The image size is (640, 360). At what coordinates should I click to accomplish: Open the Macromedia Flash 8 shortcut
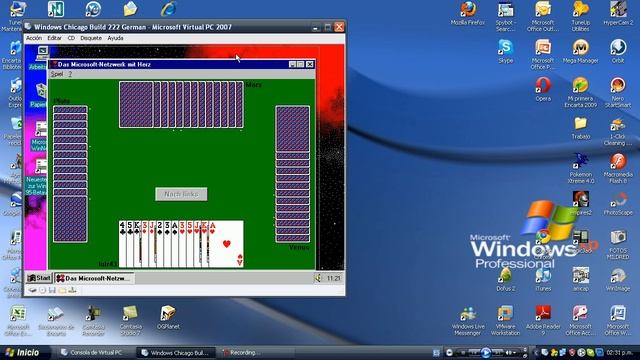coord(618,168)
